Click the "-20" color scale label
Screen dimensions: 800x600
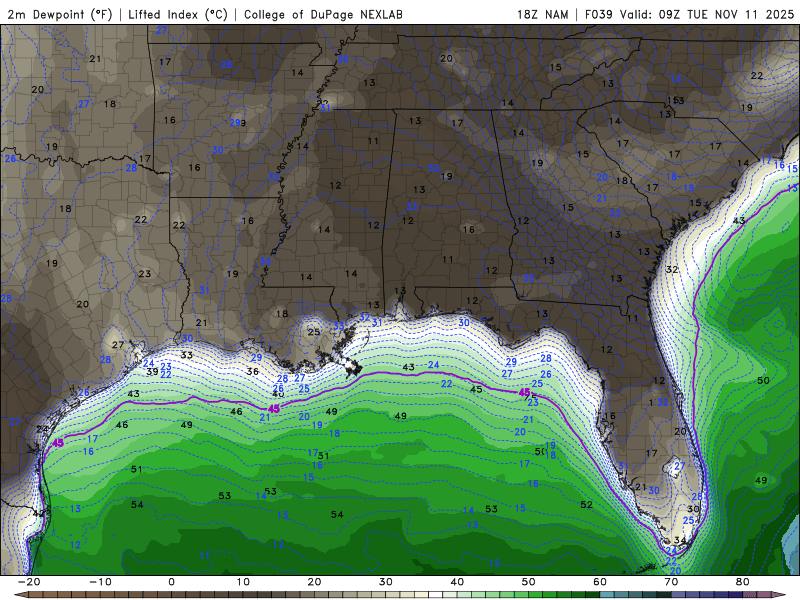click(x=29, y=582)
